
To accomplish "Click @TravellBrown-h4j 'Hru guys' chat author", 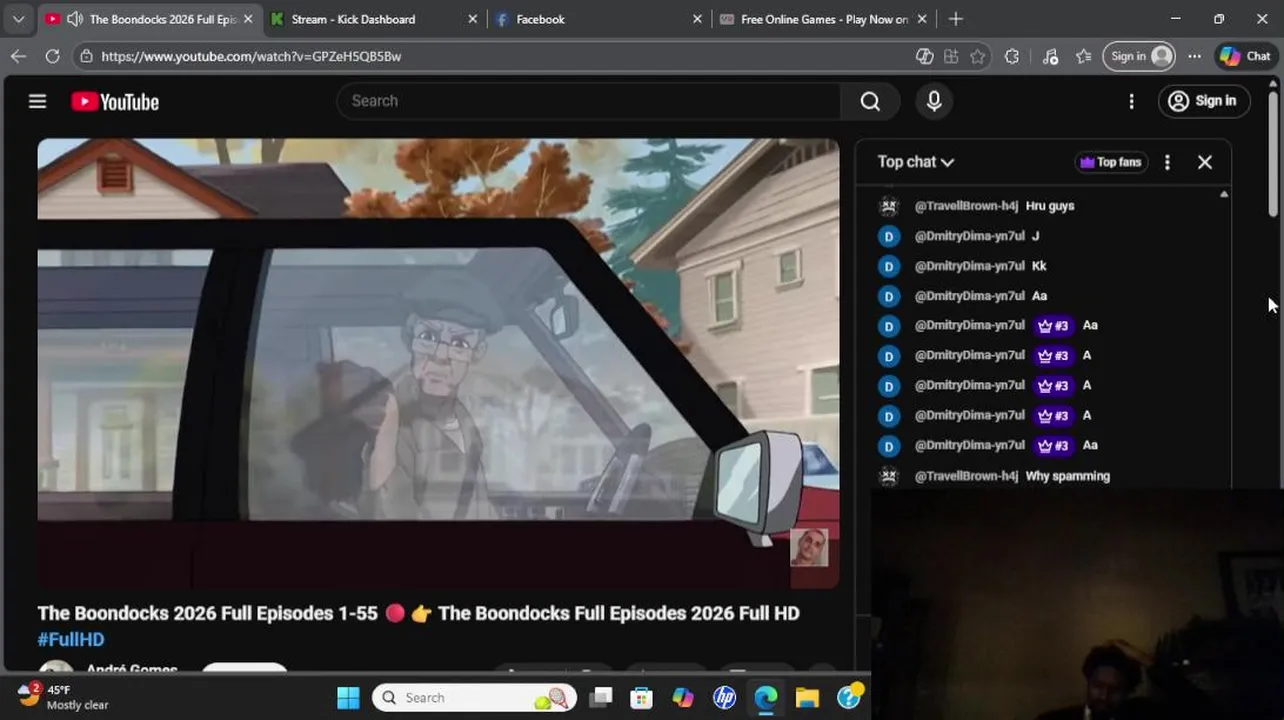I will pos(966,206).
